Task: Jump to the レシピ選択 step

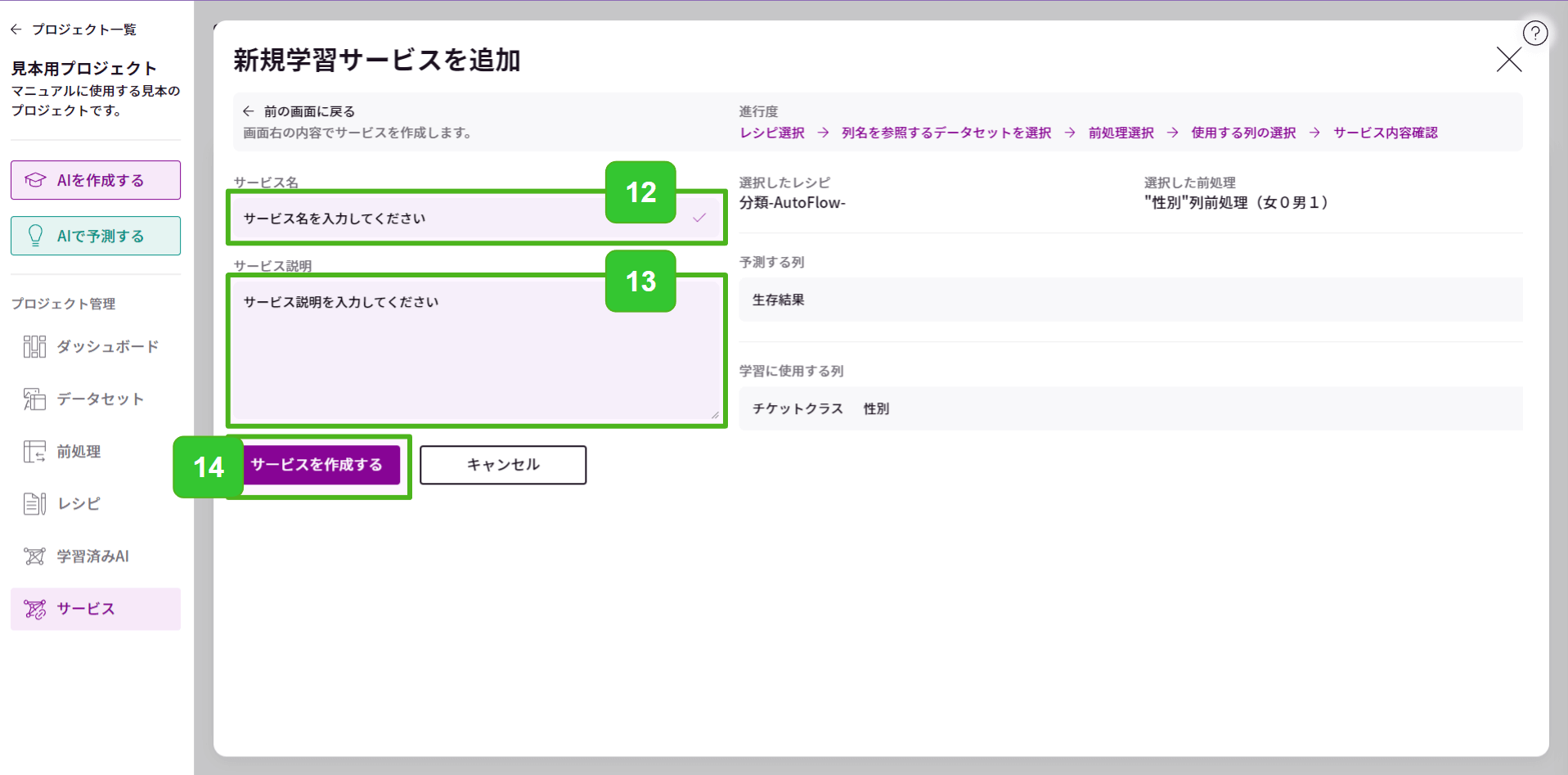Action: [x=772, y=133]
